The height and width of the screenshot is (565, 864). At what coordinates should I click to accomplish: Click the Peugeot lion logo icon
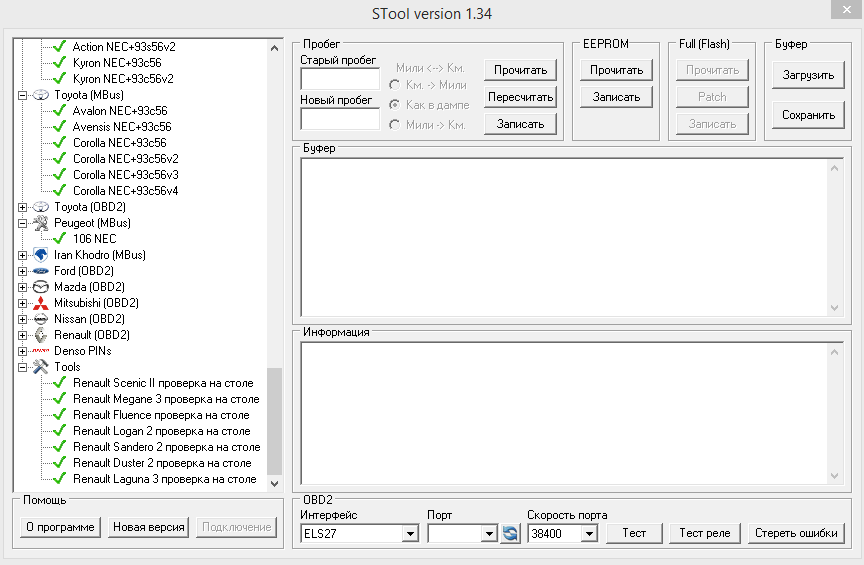[x=41, y=223]
